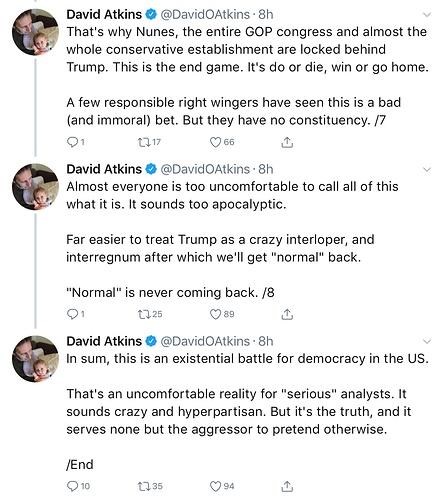Retweet the tweet with 25 retweets
The width and height of the screenshot is (445, 500).
coord(144,314)
